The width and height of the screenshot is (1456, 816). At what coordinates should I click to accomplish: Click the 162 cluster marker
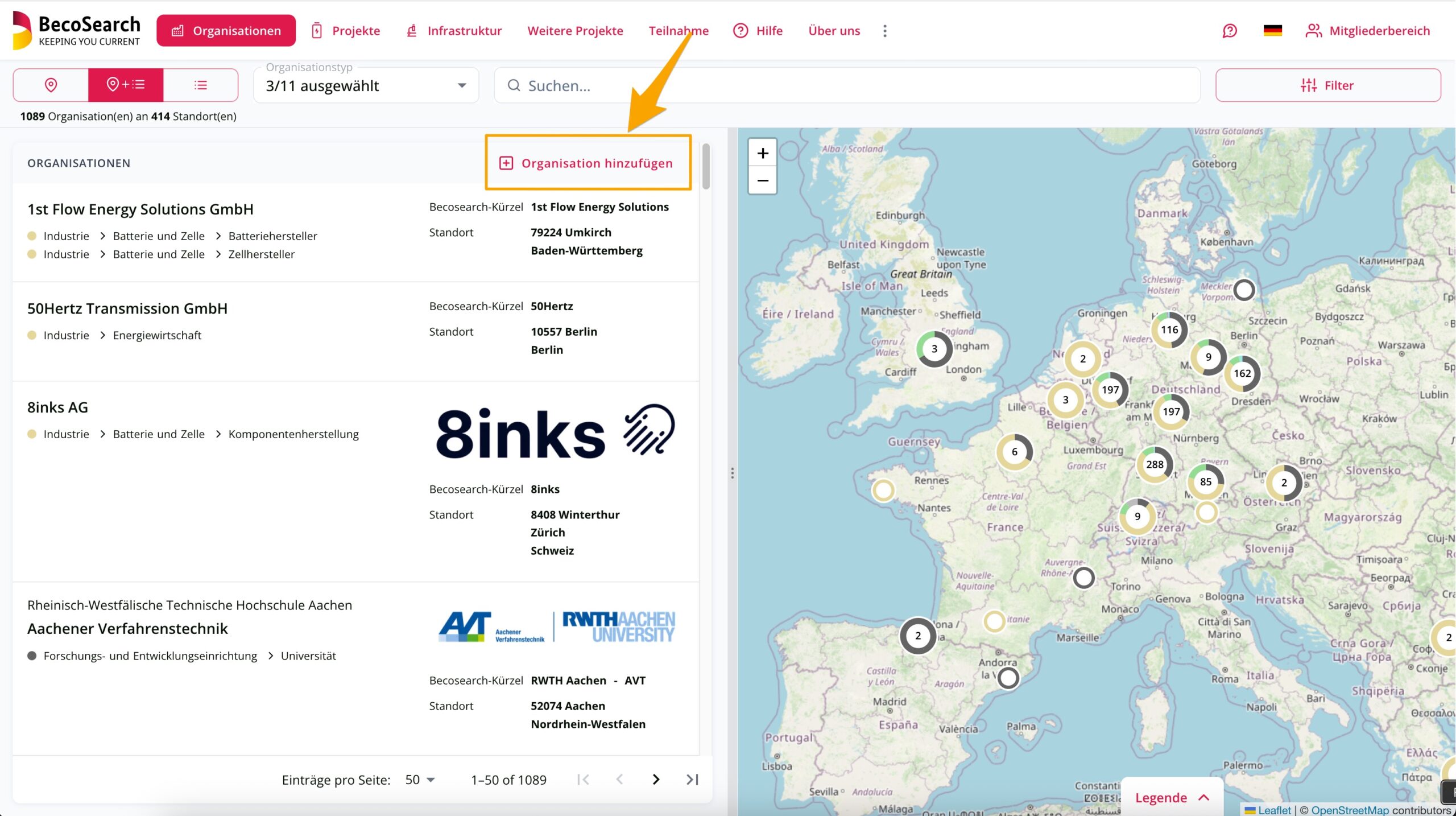(1242, 373)
